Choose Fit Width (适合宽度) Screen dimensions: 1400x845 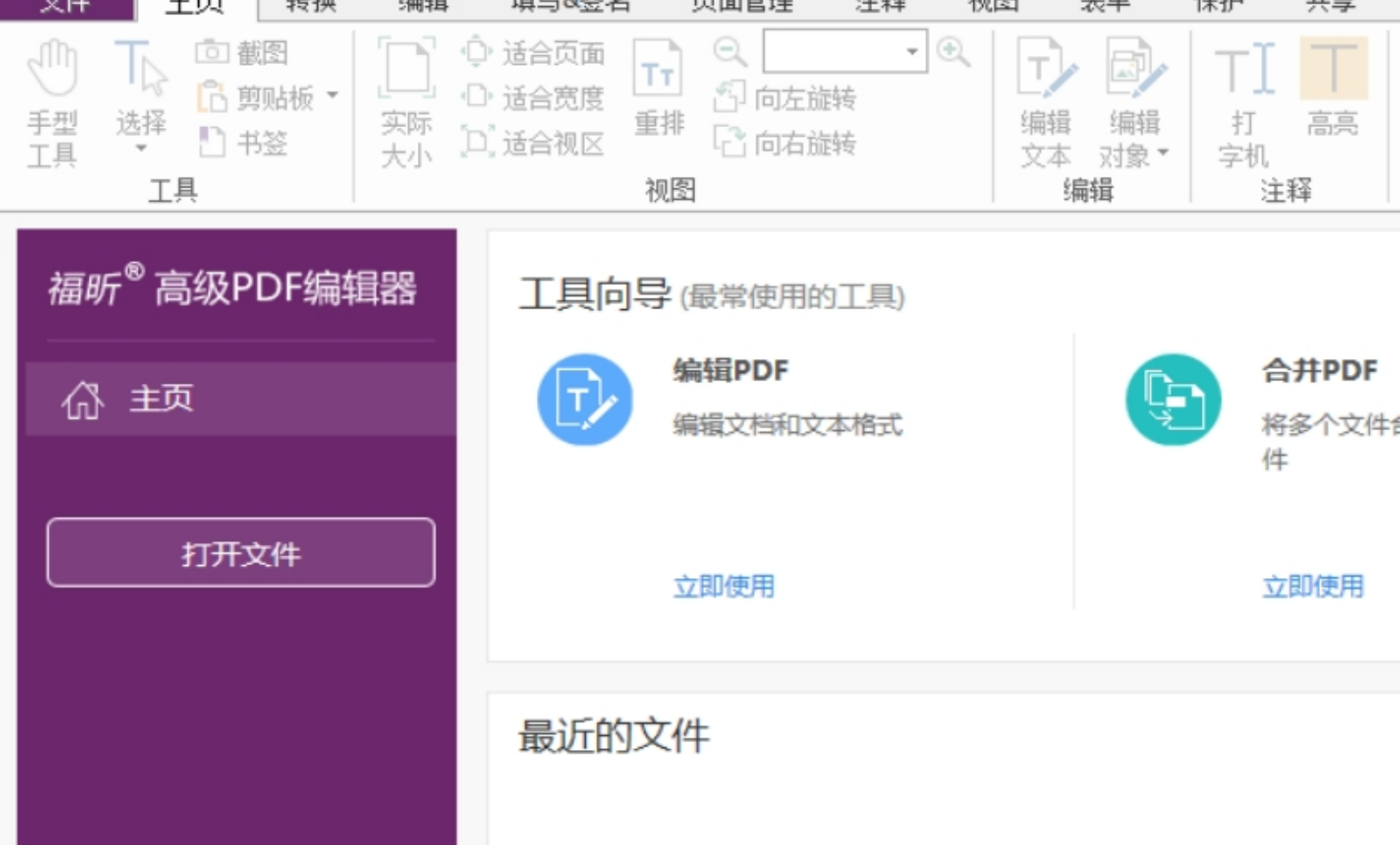[x=533, y=97]
